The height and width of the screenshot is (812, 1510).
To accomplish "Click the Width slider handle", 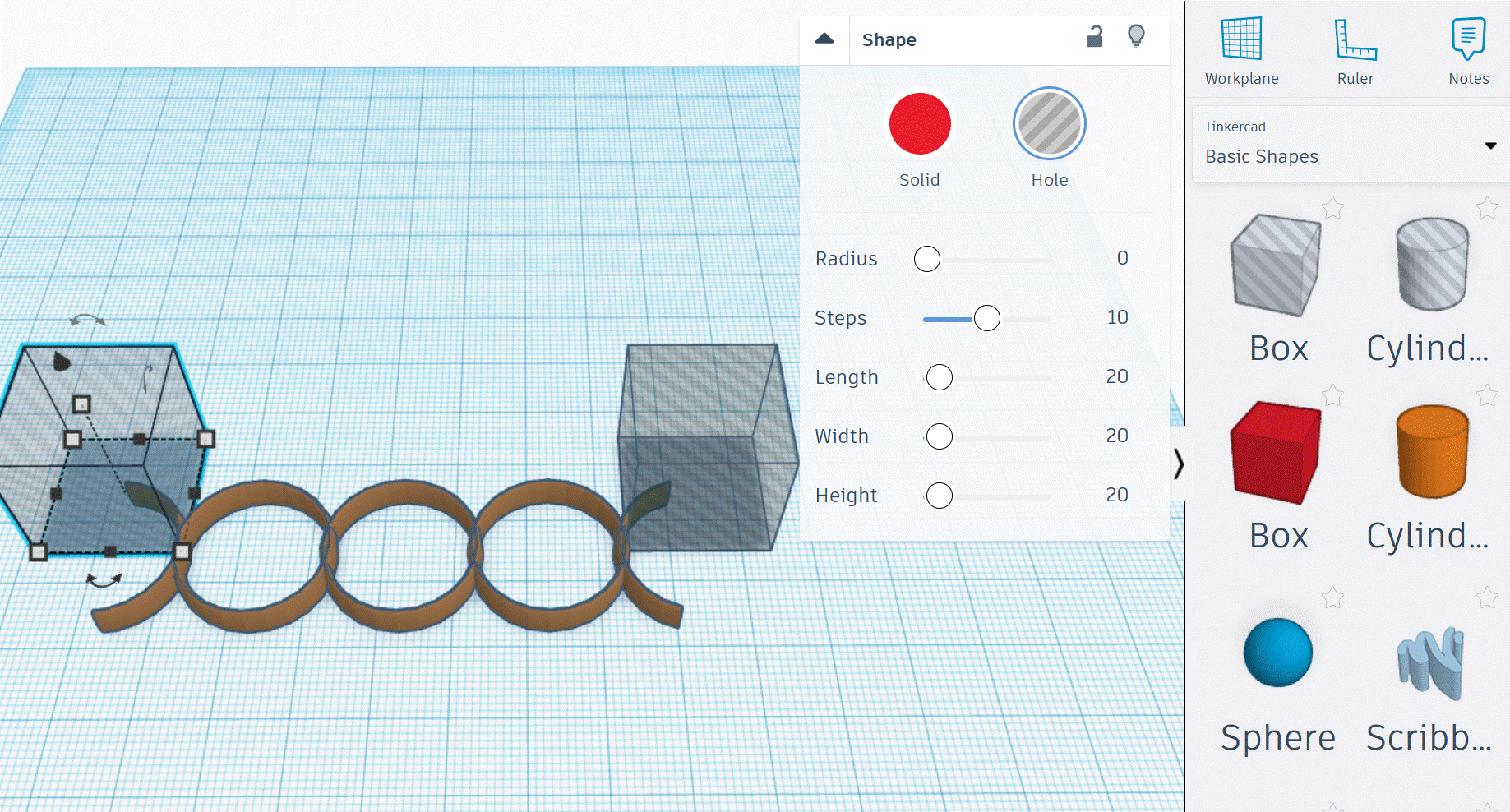I will click(x=940, y=436).
